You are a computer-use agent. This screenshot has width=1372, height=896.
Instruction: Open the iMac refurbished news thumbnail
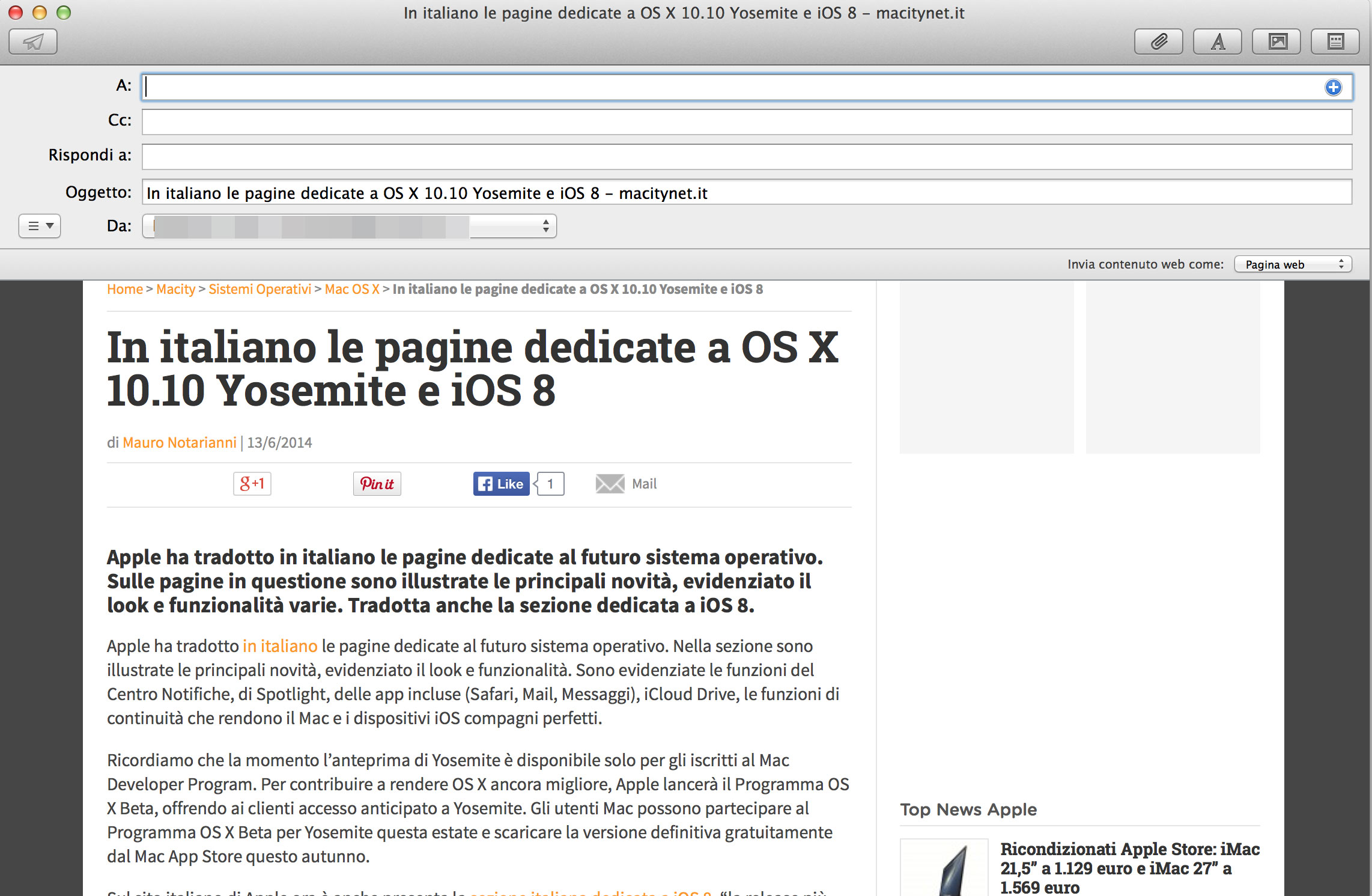click(x=944, y=868)
